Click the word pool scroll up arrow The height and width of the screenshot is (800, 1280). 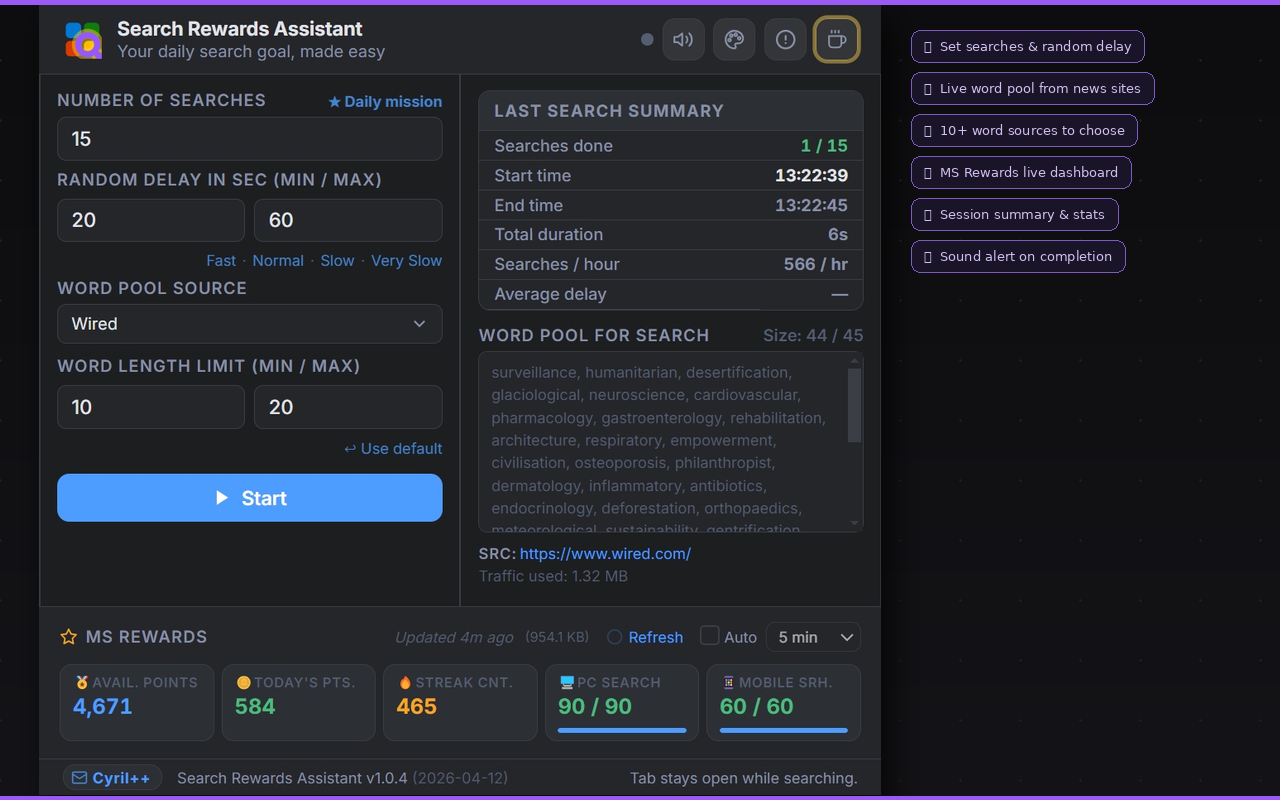click(x=855, y=361)
